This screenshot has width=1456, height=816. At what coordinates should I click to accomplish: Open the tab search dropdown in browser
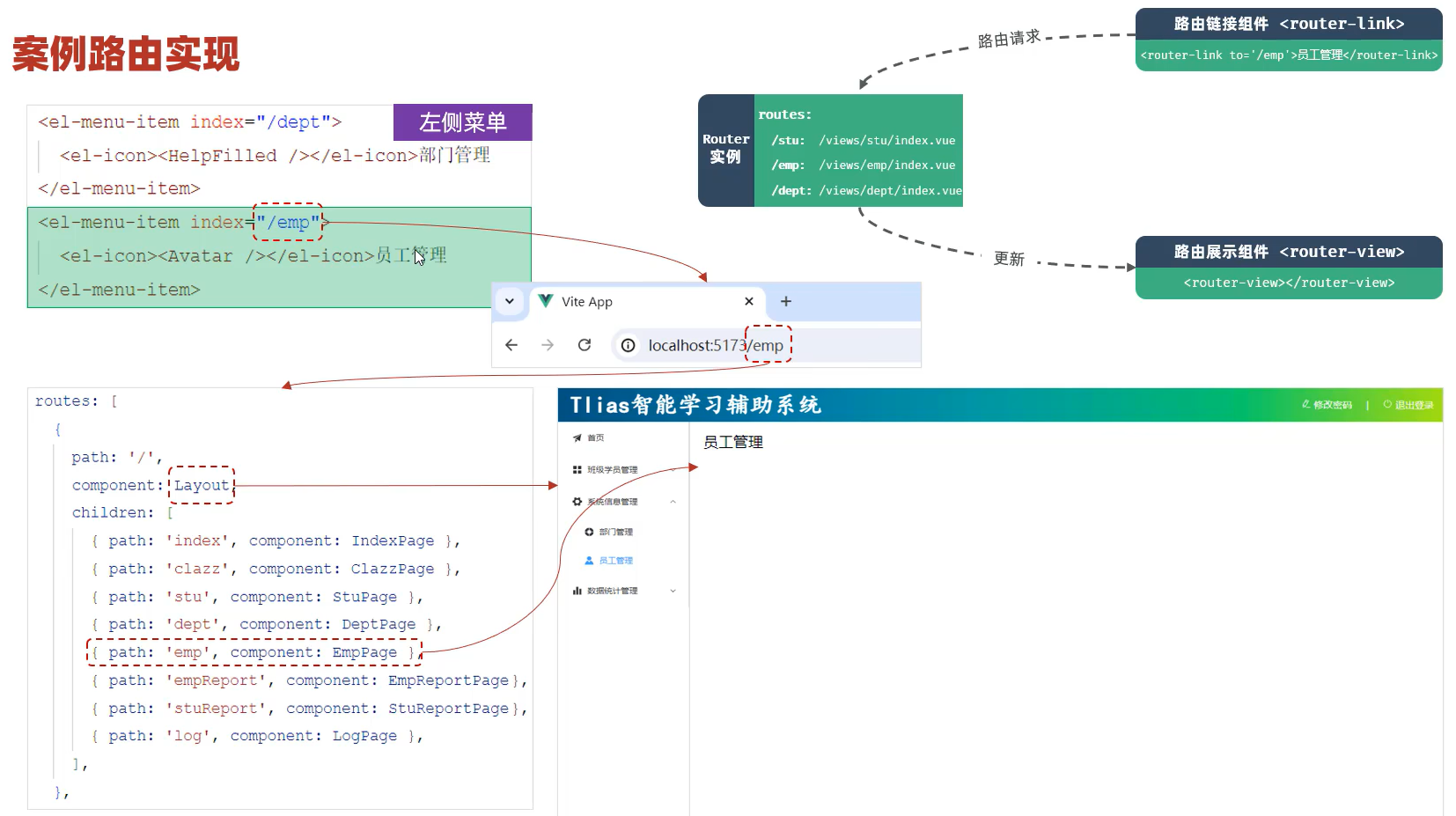(x=510, y=301)
